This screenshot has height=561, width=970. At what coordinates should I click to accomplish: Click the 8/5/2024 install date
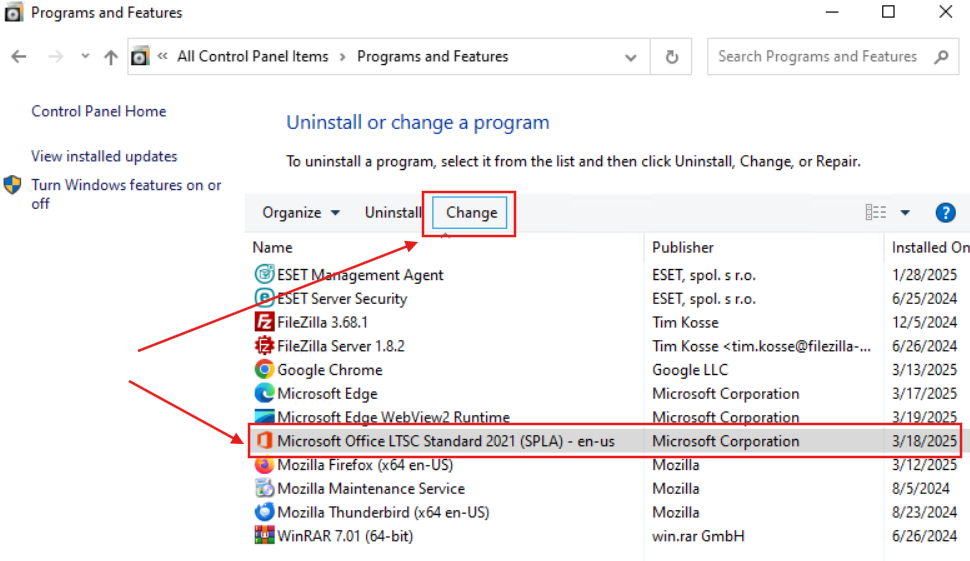(x=921, y=489)
